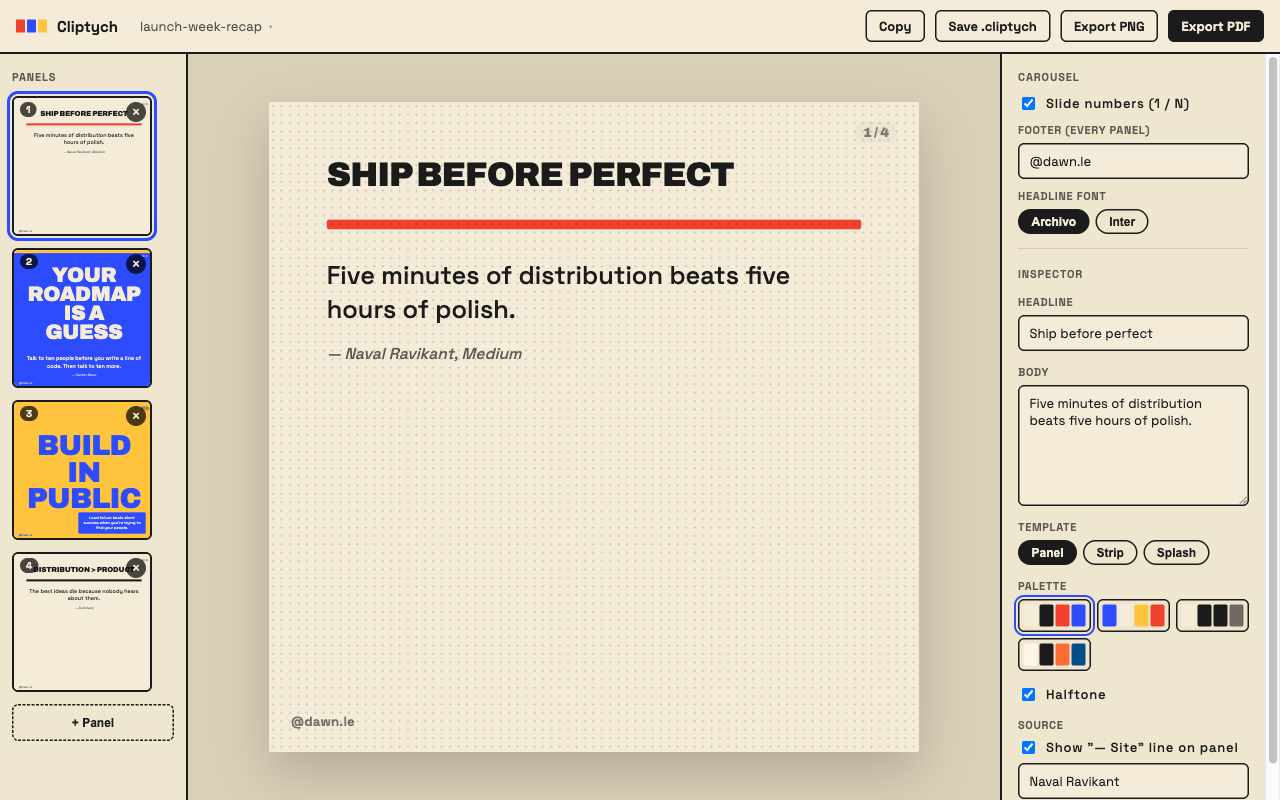Click the number 3 badge on yellow panel
Screen dimensions: 1280x800
pyautogui.click(x=29, y=414)
